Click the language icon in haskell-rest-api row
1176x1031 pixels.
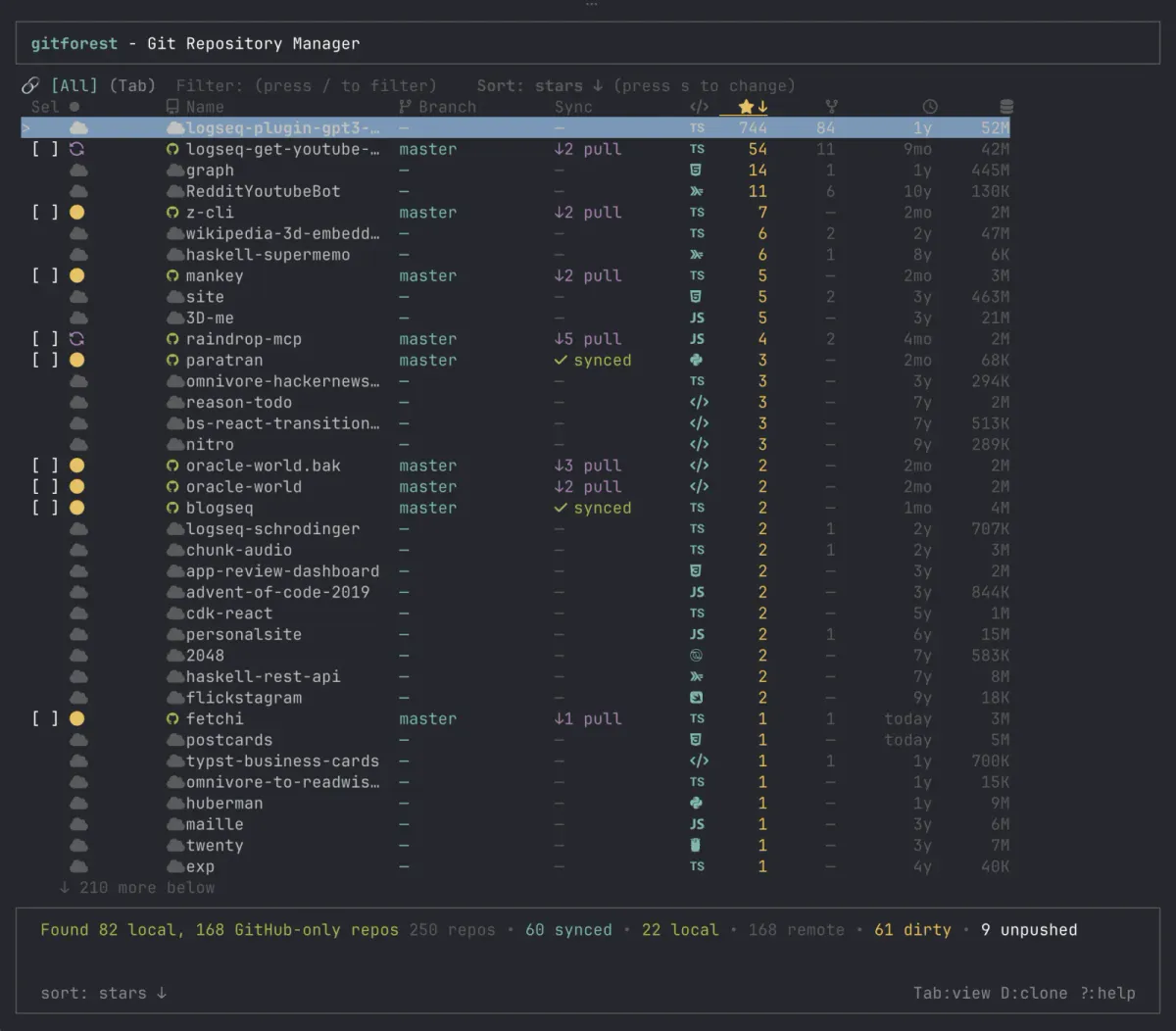pyautogui.click(x=696, y=676)
